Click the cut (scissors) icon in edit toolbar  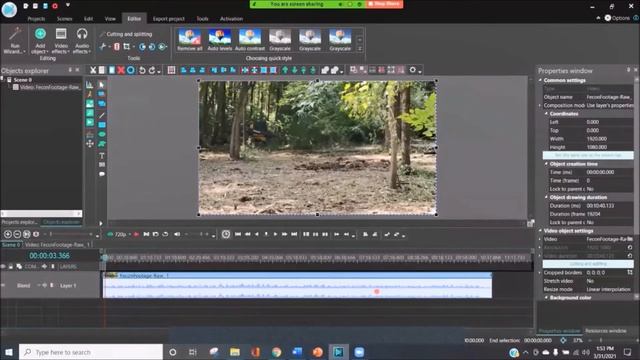point(93,70)
